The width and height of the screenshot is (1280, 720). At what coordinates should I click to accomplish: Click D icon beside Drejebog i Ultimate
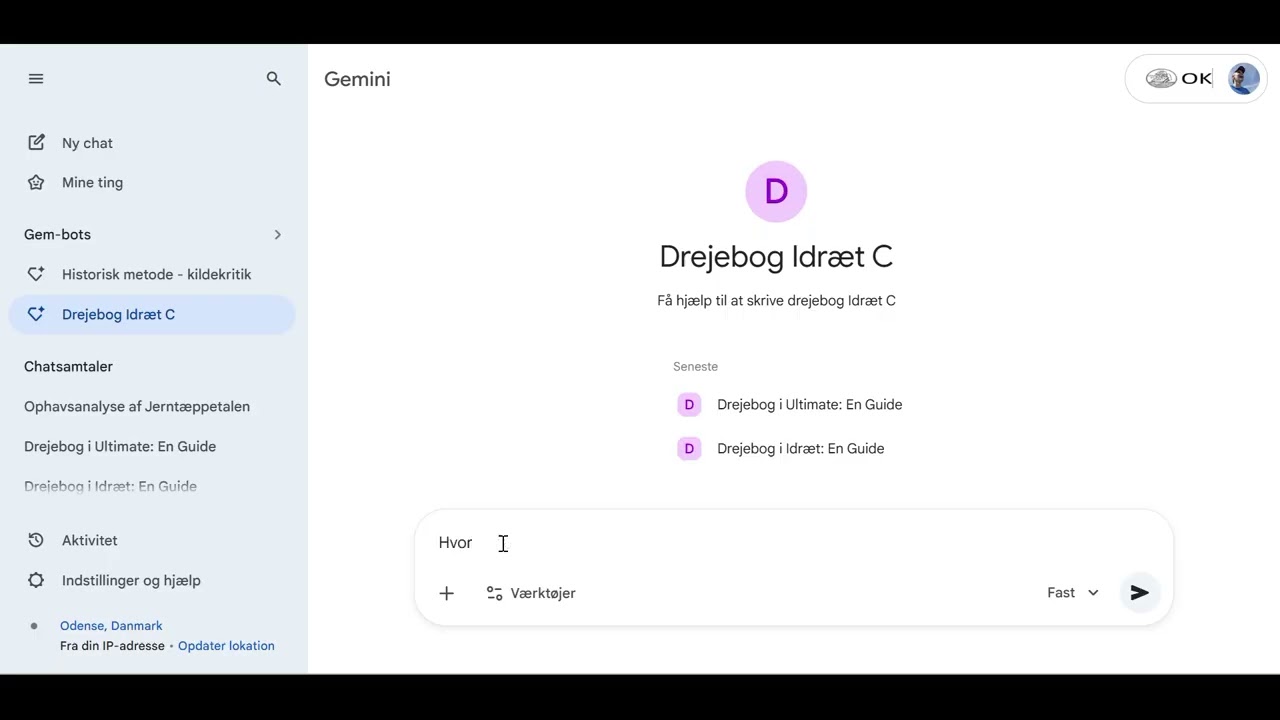tap(689, 405)
